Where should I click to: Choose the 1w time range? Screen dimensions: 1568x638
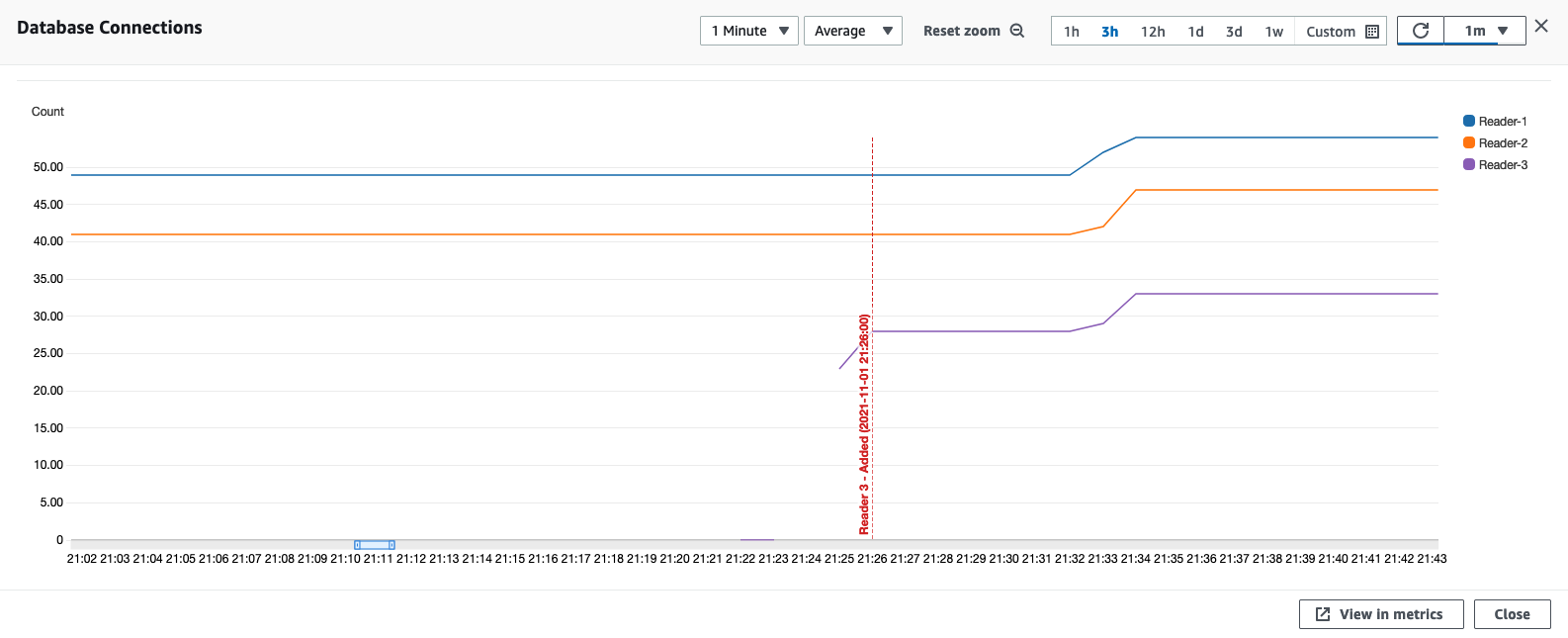(x=1273, y=32)
